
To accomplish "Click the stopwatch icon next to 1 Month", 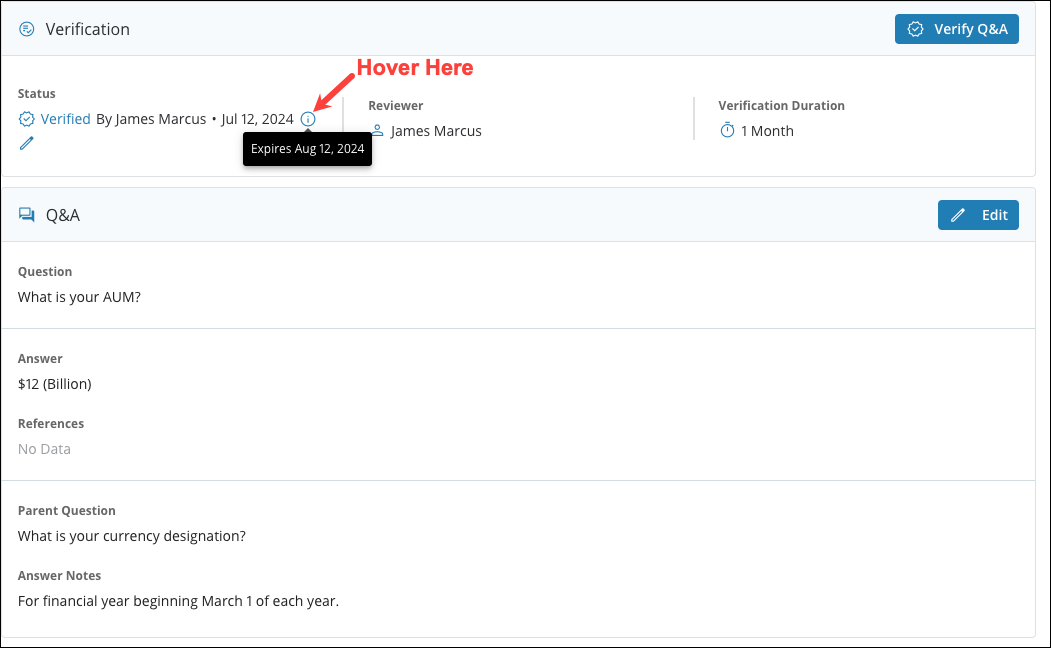I will coord(727,131).
